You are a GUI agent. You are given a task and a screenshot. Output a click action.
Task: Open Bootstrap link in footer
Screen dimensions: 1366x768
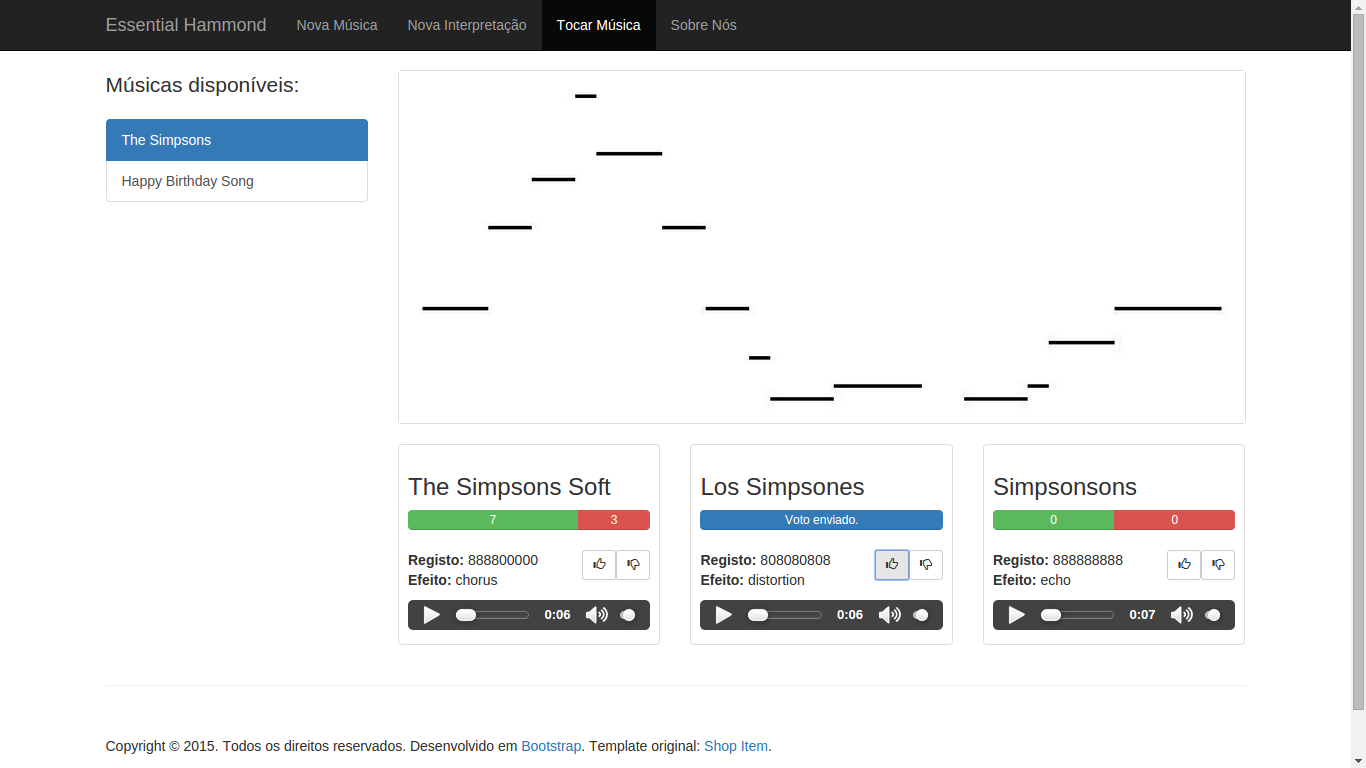point(551,746)
